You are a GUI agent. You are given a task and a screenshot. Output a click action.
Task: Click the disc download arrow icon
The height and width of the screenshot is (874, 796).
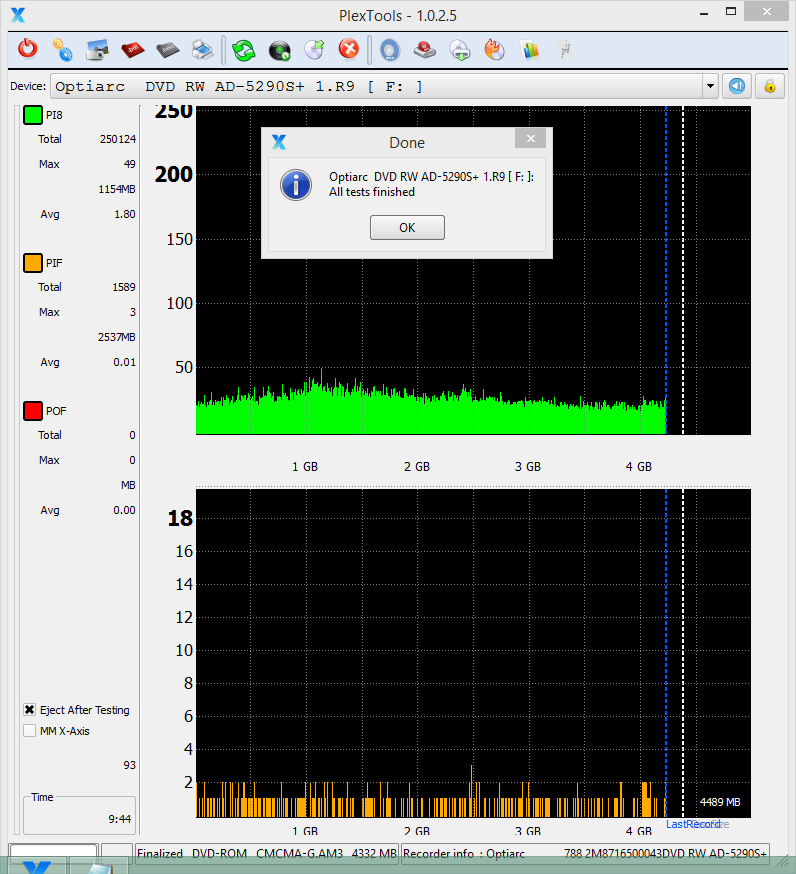pyautogui.click(x=460, y=50)
